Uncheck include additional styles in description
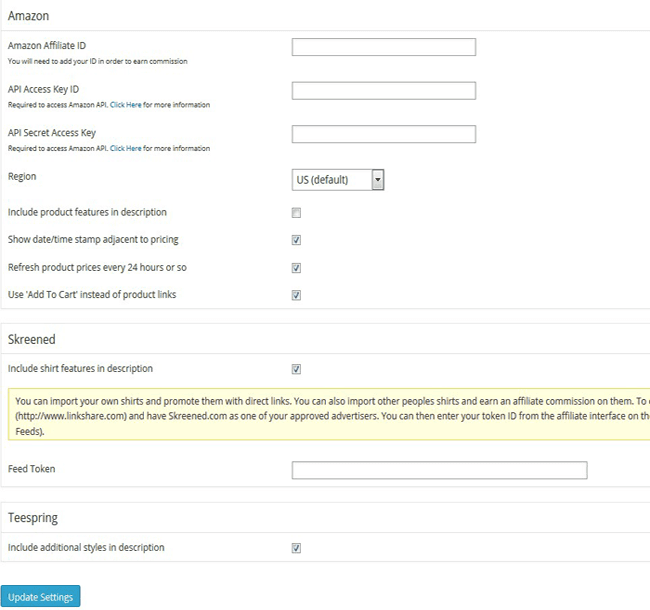 coord(296,548)
